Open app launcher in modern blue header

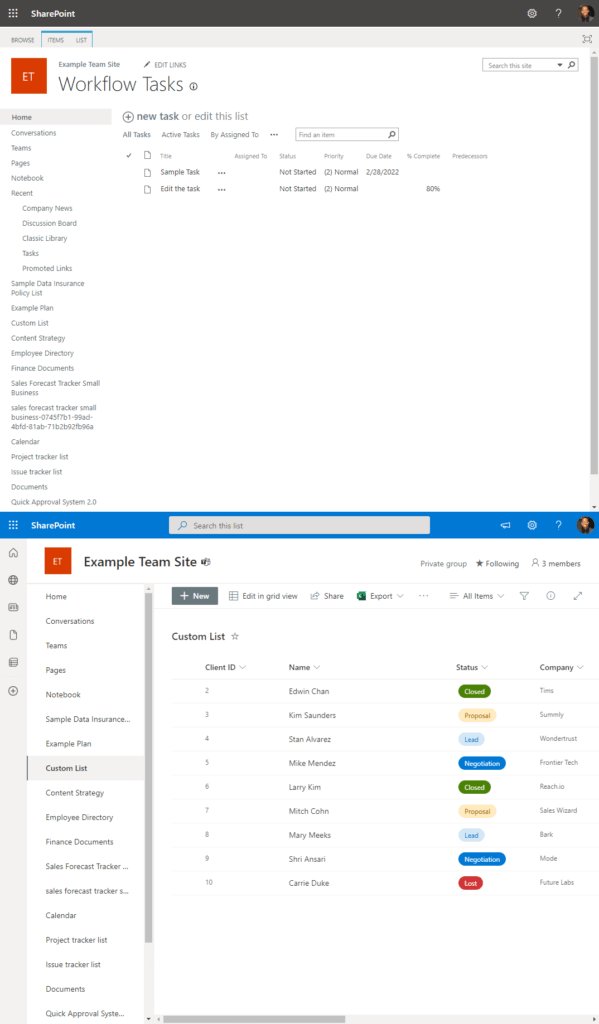click(x=13, y=525)
